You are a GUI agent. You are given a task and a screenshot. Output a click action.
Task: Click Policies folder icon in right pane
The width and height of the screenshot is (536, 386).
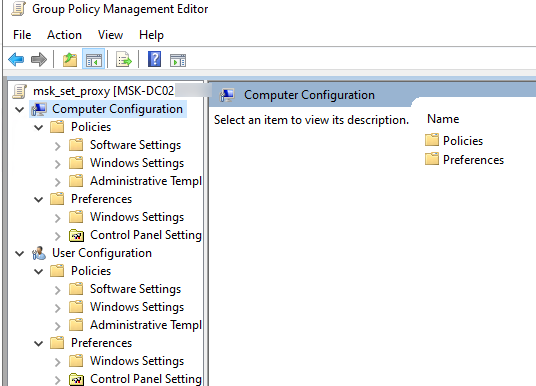click(432, 140)
